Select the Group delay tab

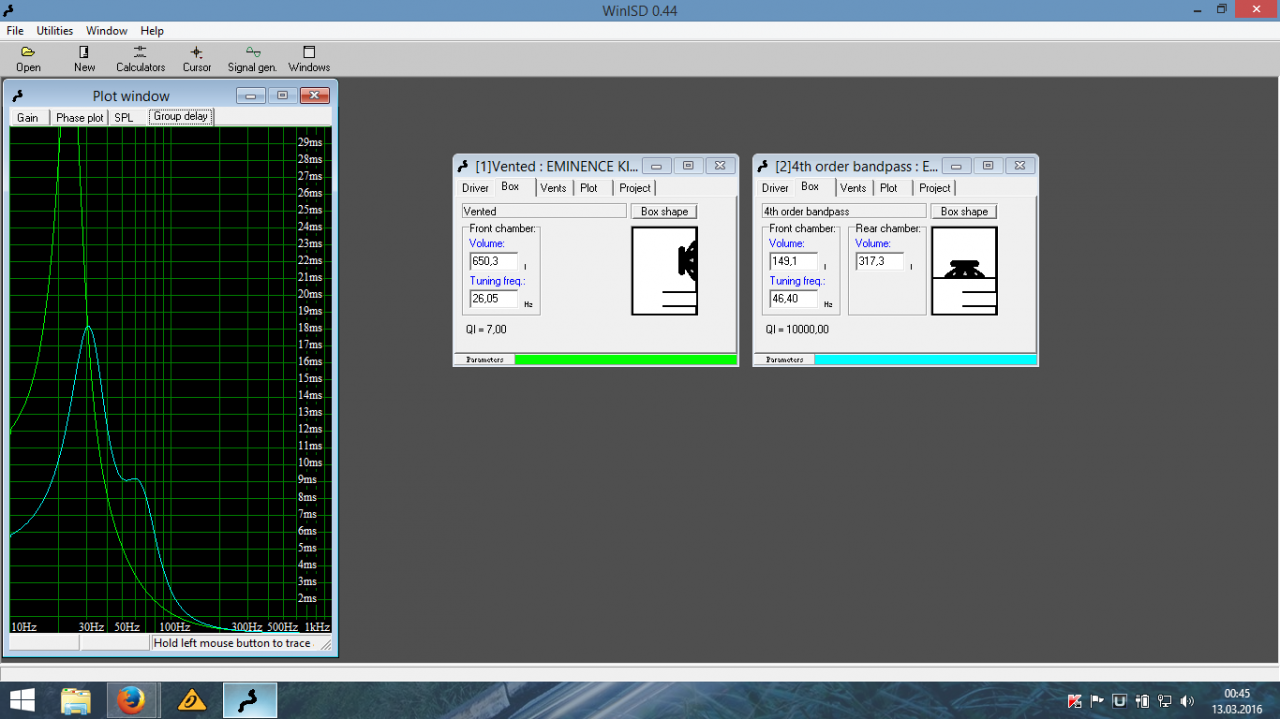point(181,116)
